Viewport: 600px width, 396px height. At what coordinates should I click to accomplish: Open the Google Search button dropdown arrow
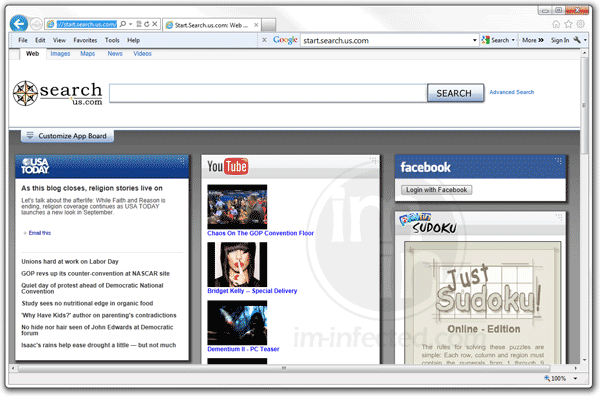[x=513, y=40]
